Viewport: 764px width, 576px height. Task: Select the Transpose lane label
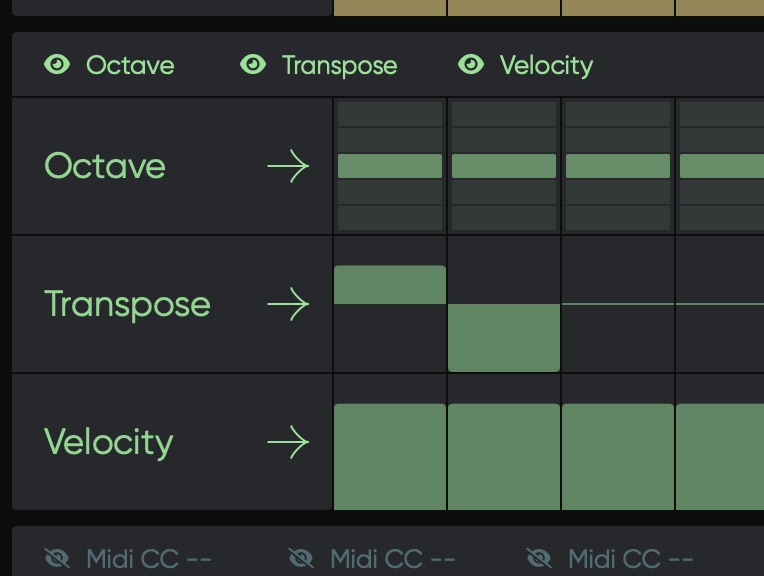pos(127,304)
